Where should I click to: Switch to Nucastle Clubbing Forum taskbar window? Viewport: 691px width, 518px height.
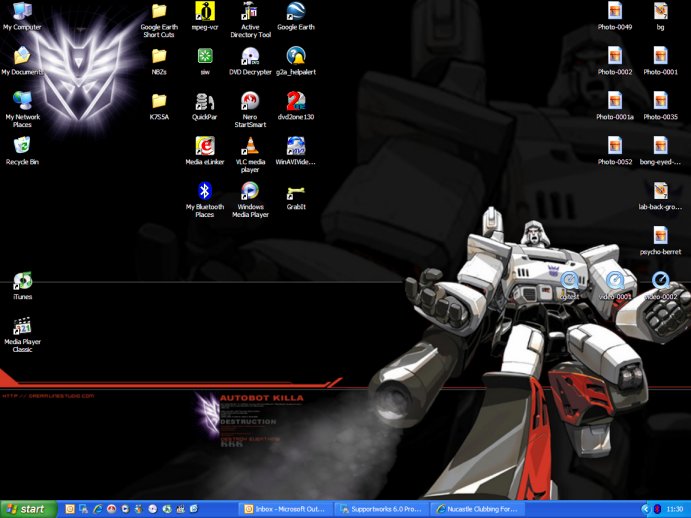tap(476, 509)
